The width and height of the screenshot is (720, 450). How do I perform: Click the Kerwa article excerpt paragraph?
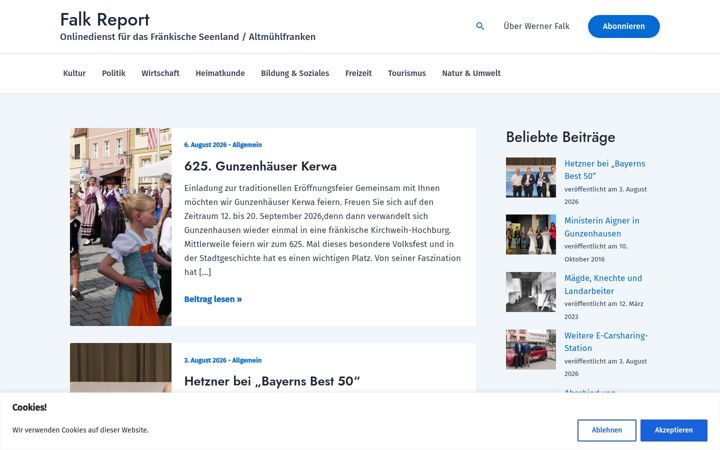coord(322,230)
